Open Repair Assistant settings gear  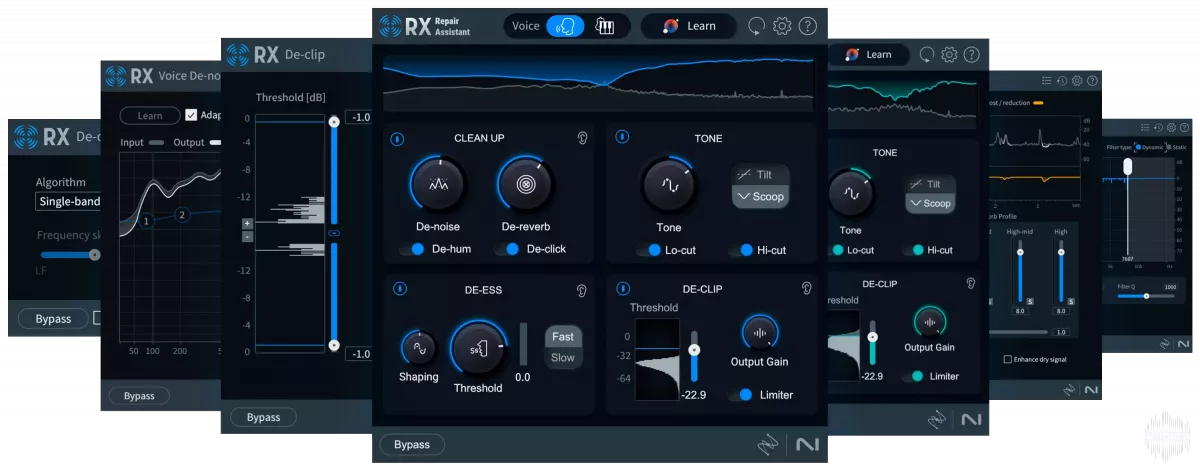tap(782, 27)
